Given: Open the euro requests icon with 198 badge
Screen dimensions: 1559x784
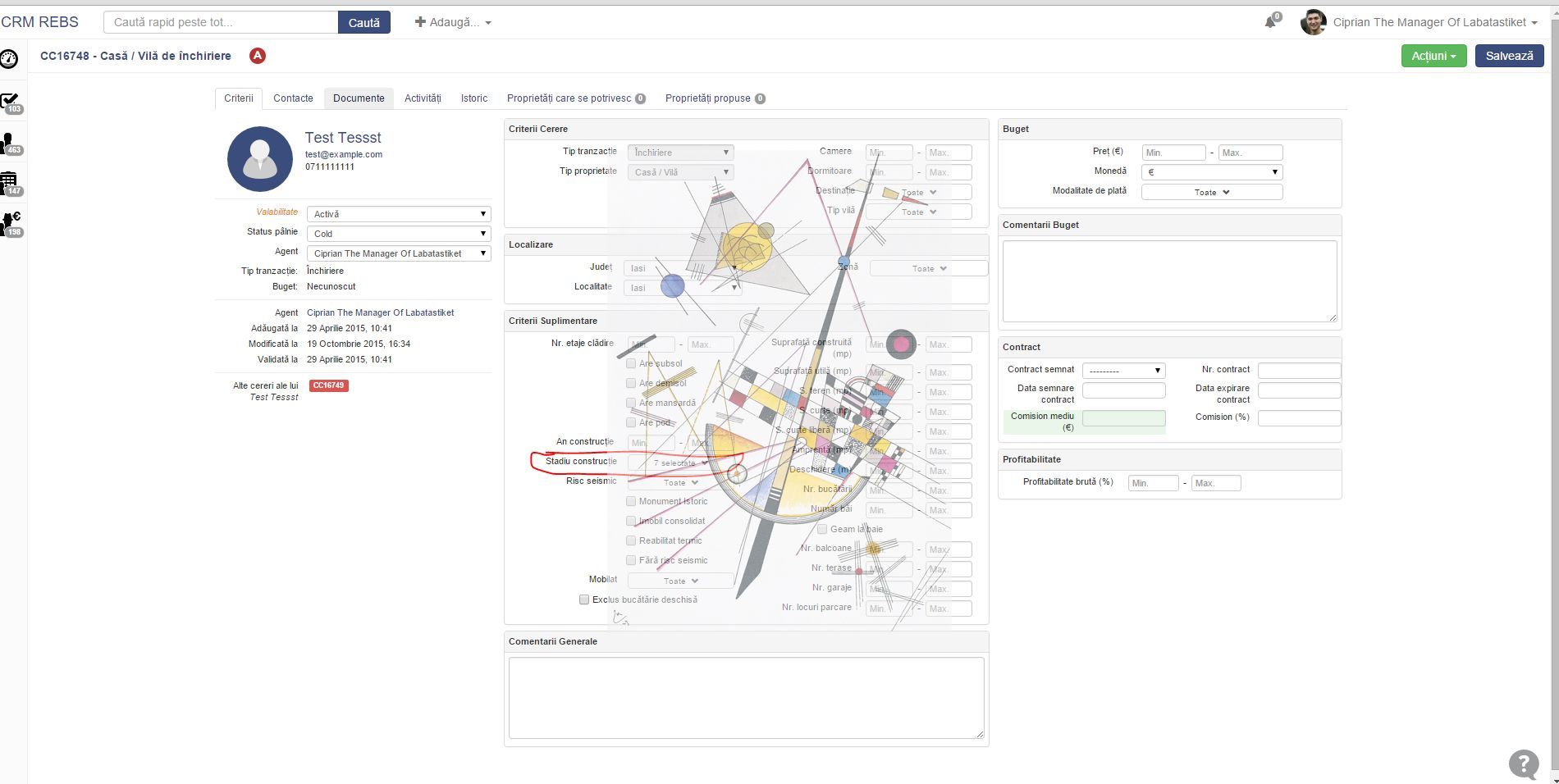Looking at the screenshot, I should [11, 223].
